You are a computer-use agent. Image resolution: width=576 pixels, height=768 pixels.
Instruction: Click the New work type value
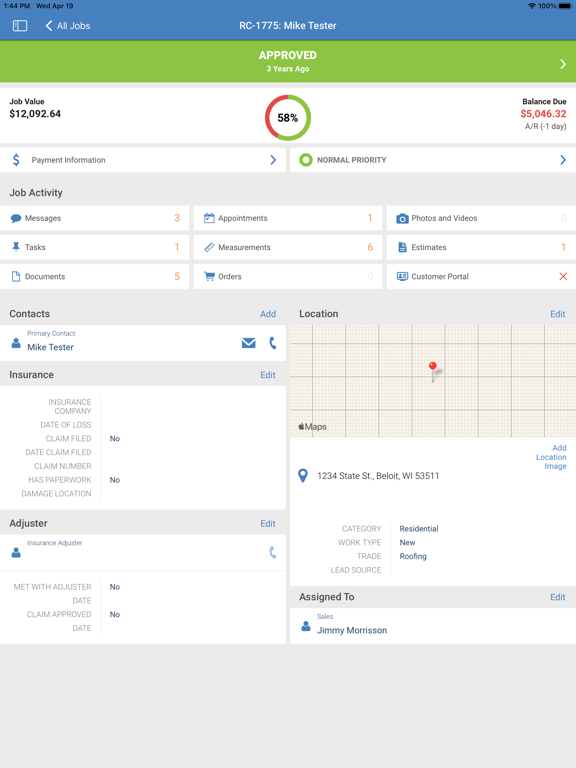[x=408, y=543]
